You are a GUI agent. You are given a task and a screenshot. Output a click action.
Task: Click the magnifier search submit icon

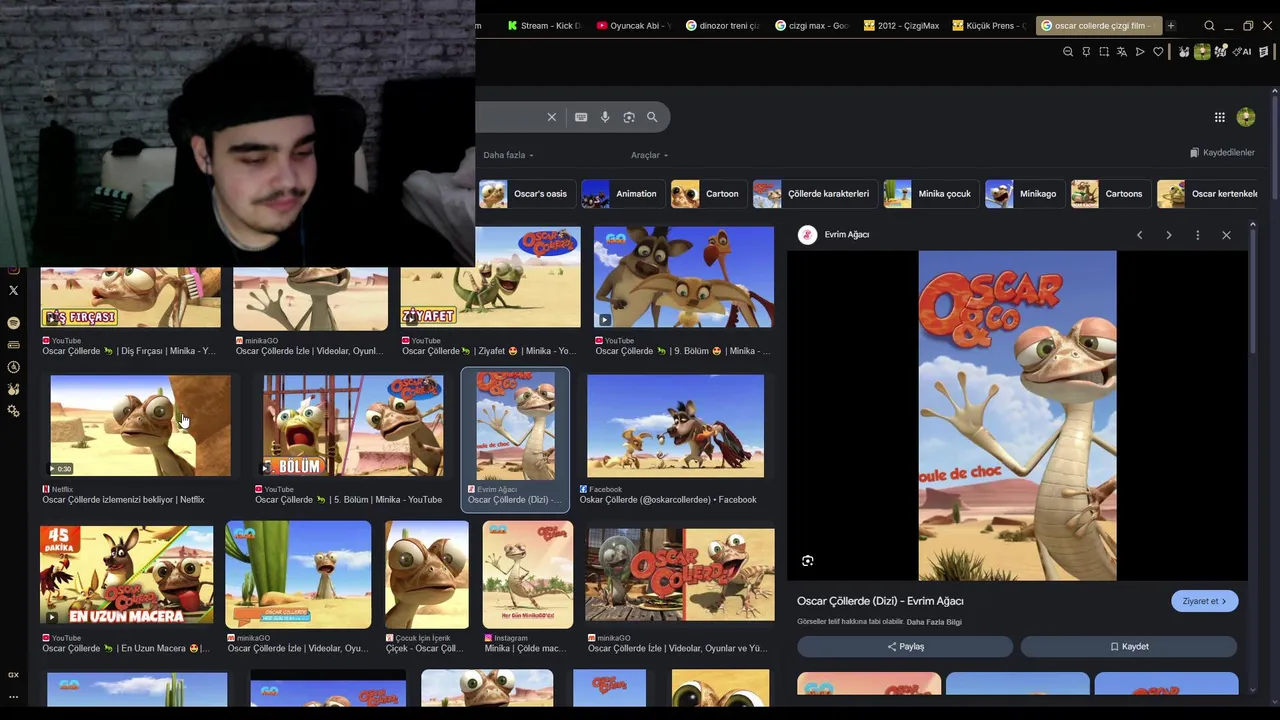pyautogui.click(x=652, y=117)
